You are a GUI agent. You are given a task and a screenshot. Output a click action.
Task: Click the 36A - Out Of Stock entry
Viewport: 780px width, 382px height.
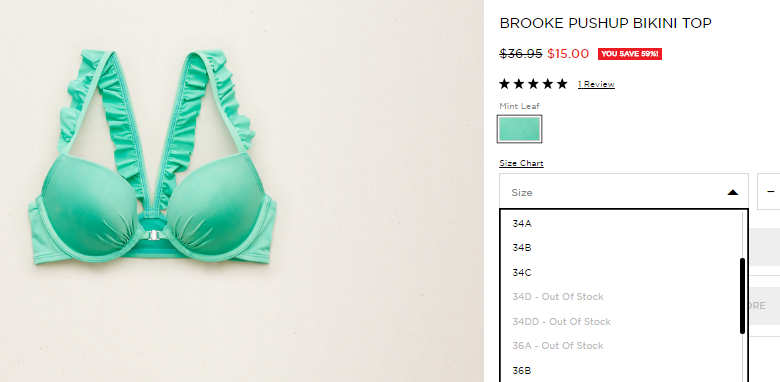[x=621, y=346]
